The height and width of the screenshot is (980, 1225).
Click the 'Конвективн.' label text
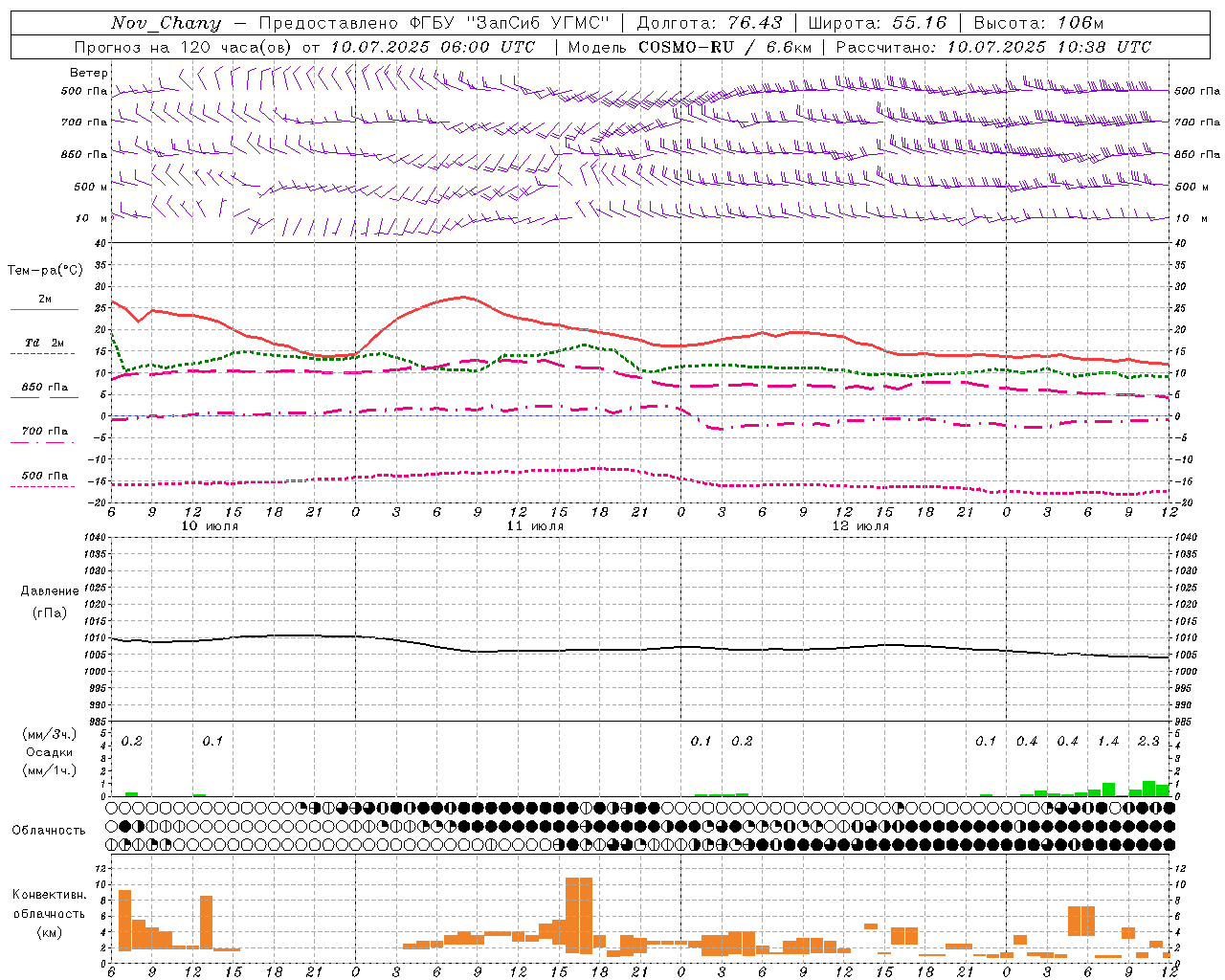(50, 895)
